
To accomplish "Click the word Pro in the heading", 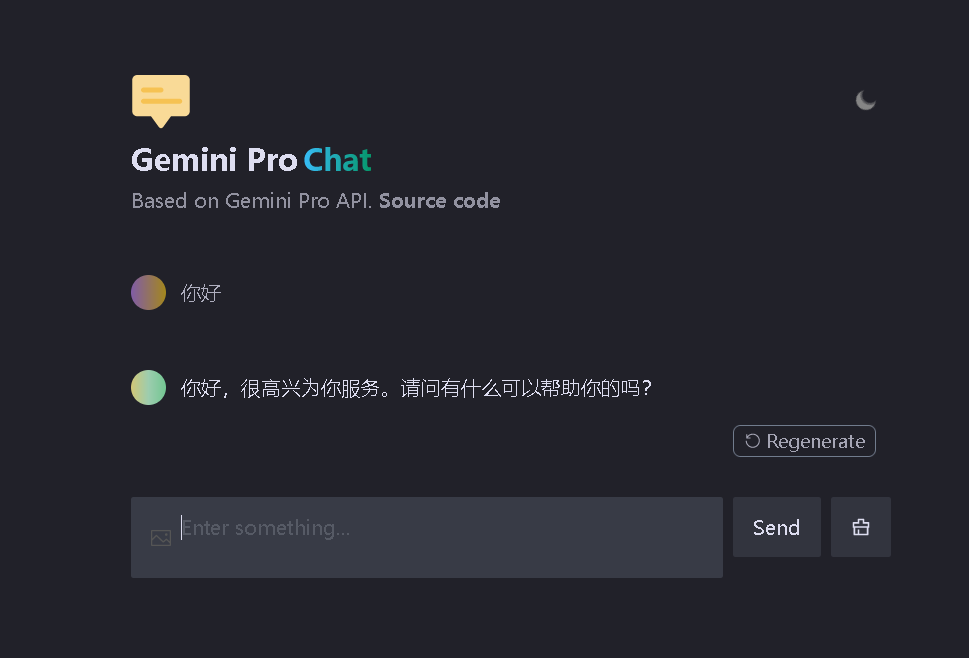I will point(273,160).
